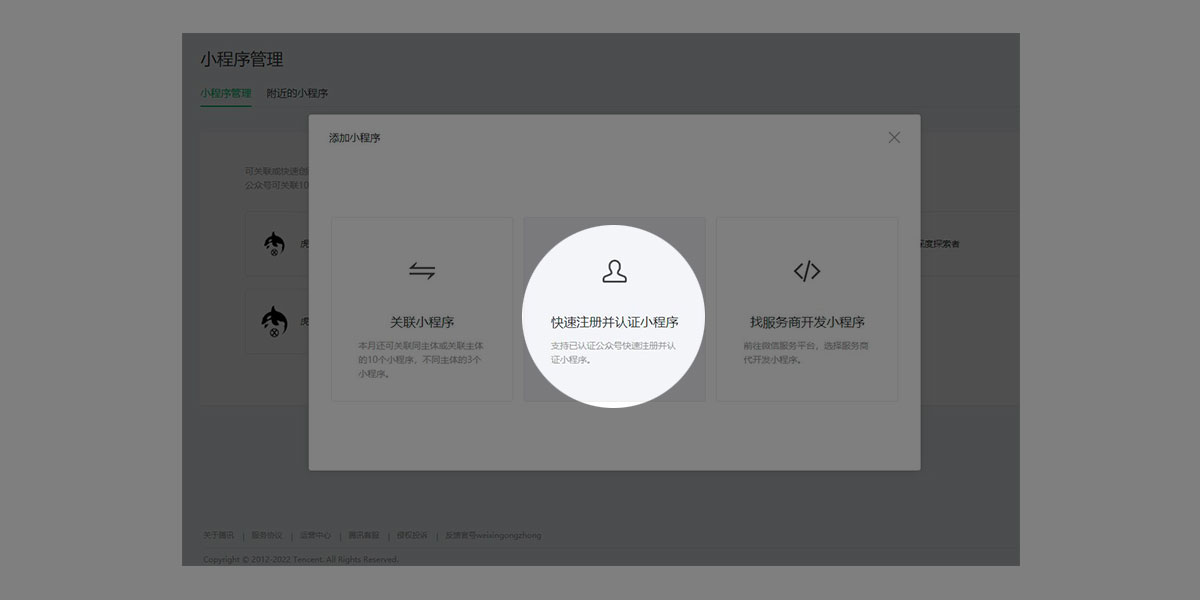
Task: Open the 腾讯客服 footer link
Action: pyautogui.click(x=363, y=535)
